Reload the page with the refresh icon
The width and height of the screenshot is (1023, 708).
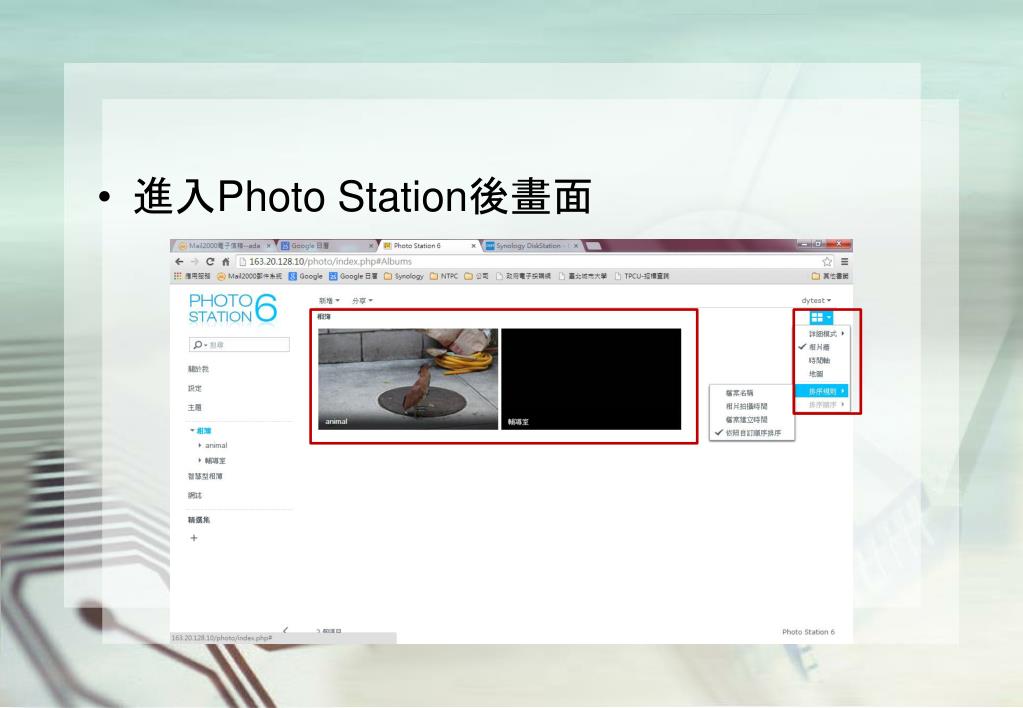[210, 261]
